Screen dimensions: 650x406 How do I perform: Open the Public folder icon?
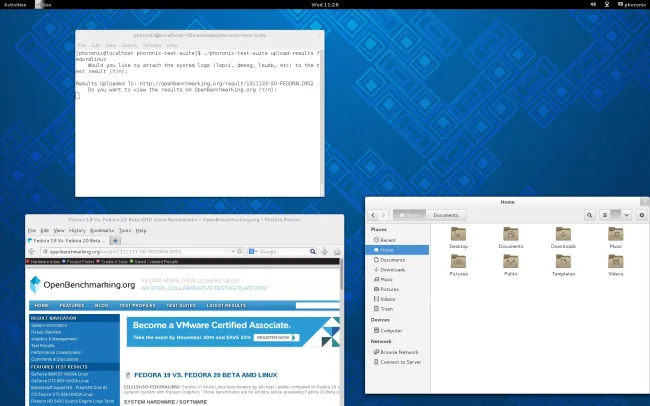511,265
